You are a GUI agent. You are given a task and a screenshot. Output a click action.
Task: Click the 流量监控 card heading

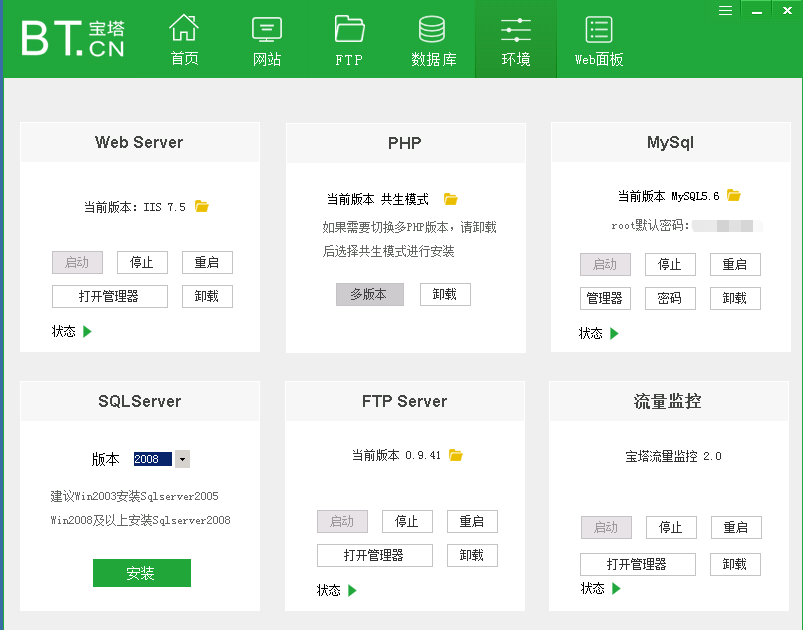(668, 401)
